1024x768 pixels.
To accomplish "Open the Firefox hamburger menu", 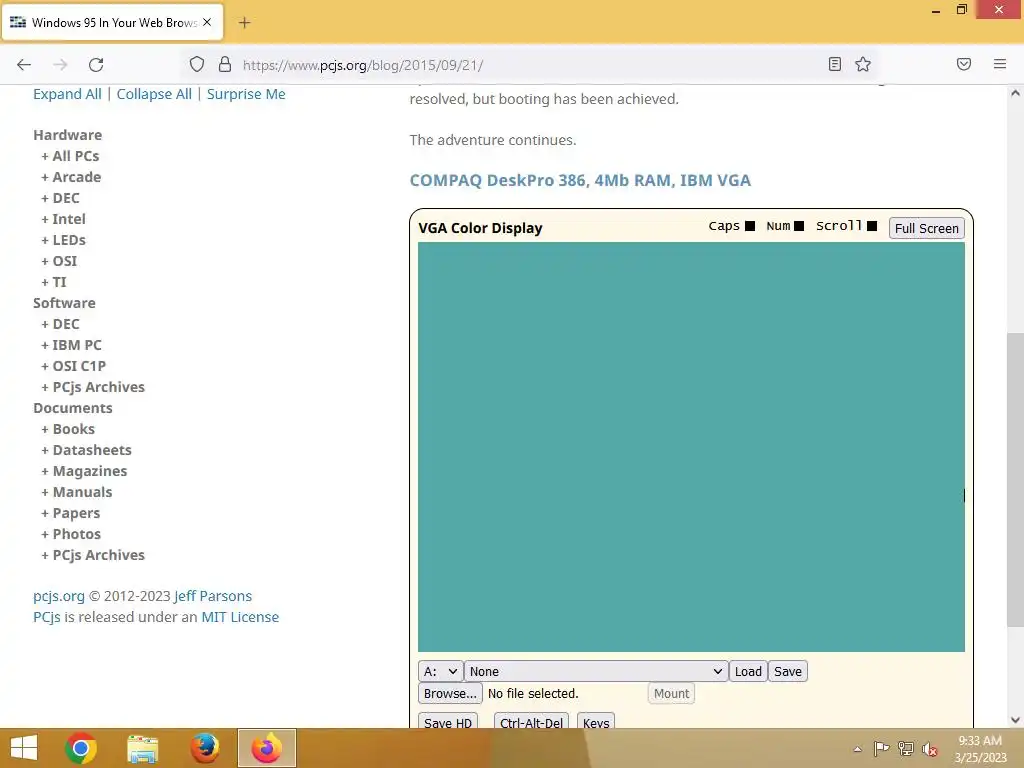I will tap(1000, 64).
